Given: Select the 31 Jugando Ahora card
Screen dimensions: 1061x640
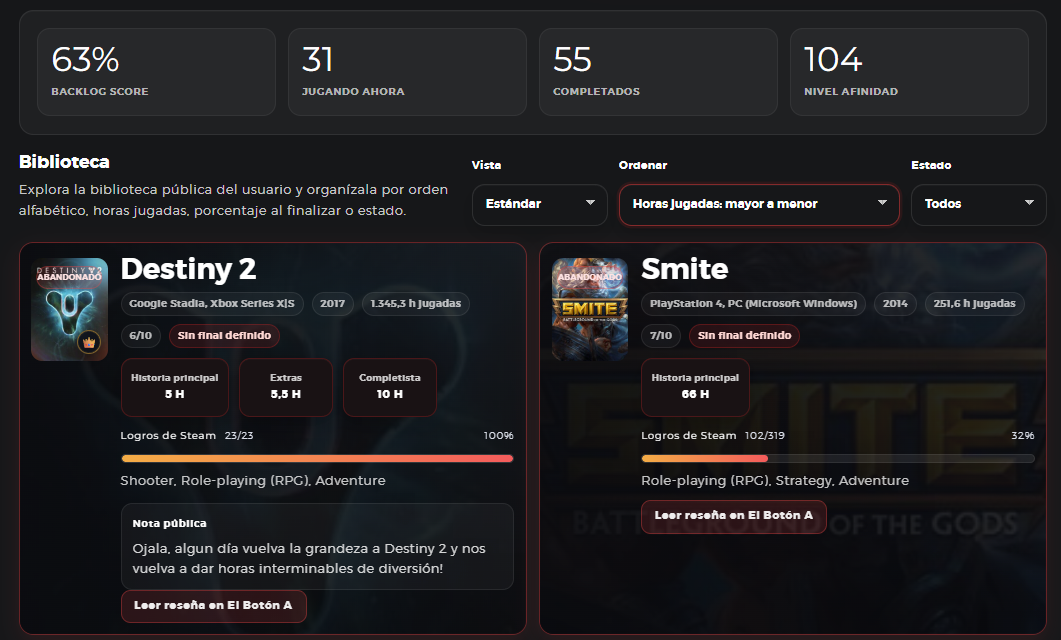Looking at the screenshot, I should 407,72.
